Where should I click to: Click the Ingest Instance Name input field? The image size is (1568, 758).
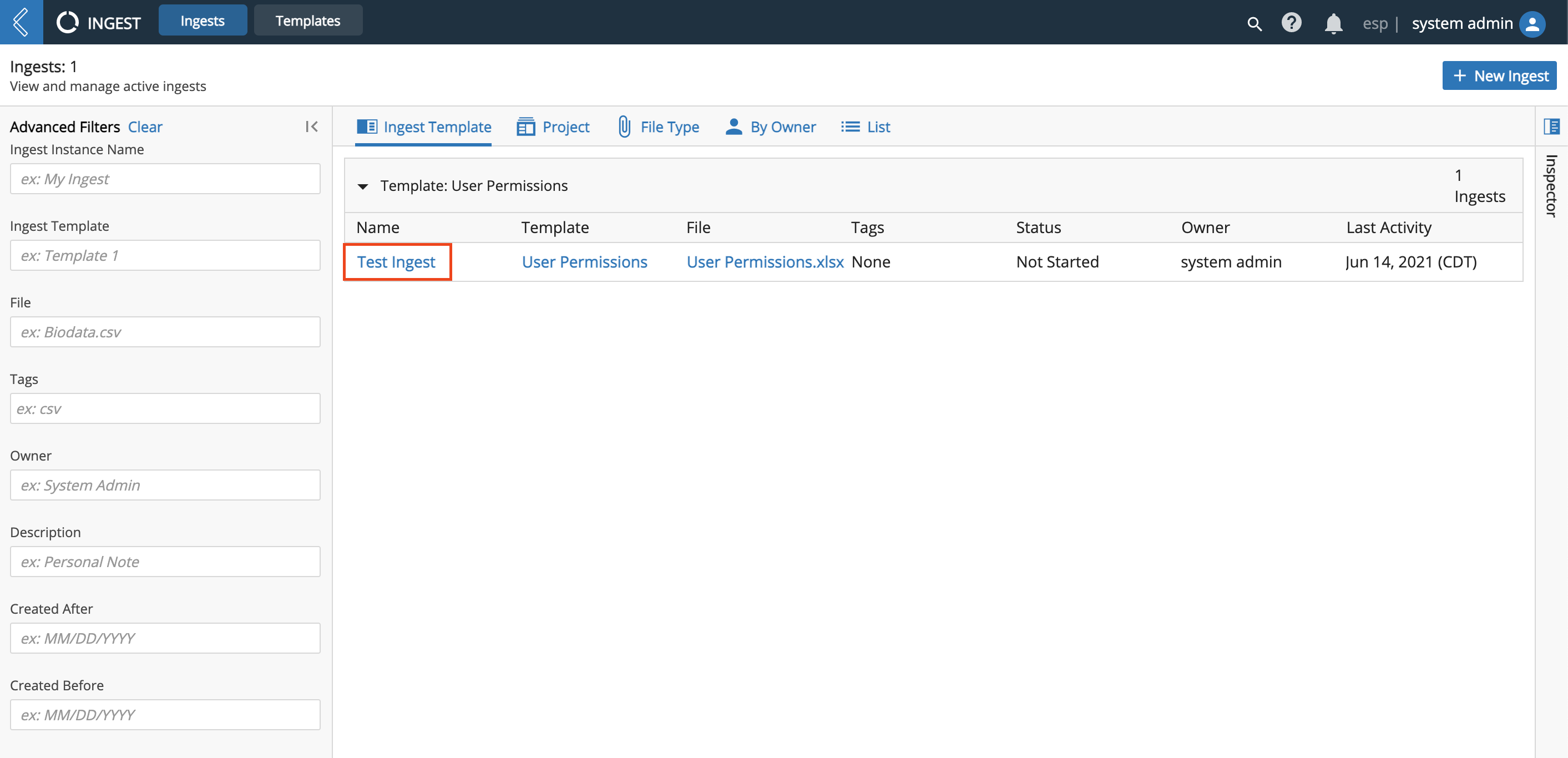[x=165, y=179]
